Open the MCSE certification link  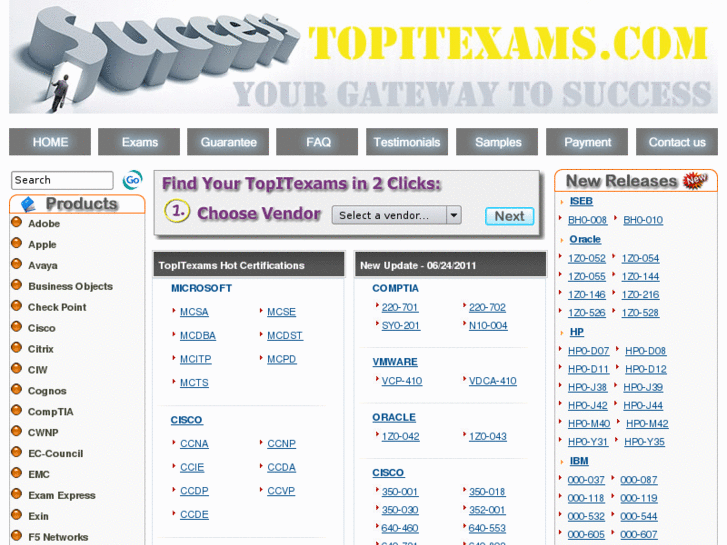pyautogui.click(x=281, y=312)
